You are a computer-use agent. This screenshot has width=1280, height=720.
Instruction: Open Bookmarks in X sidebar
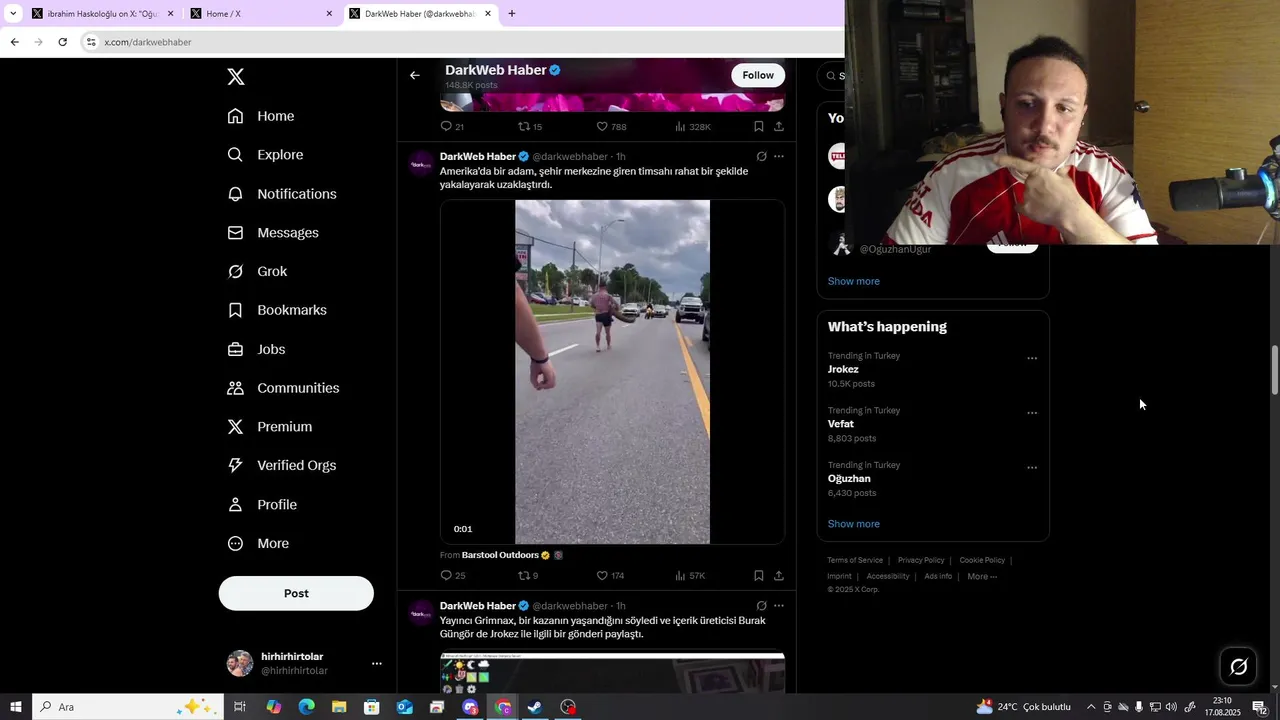click(277, 310)
